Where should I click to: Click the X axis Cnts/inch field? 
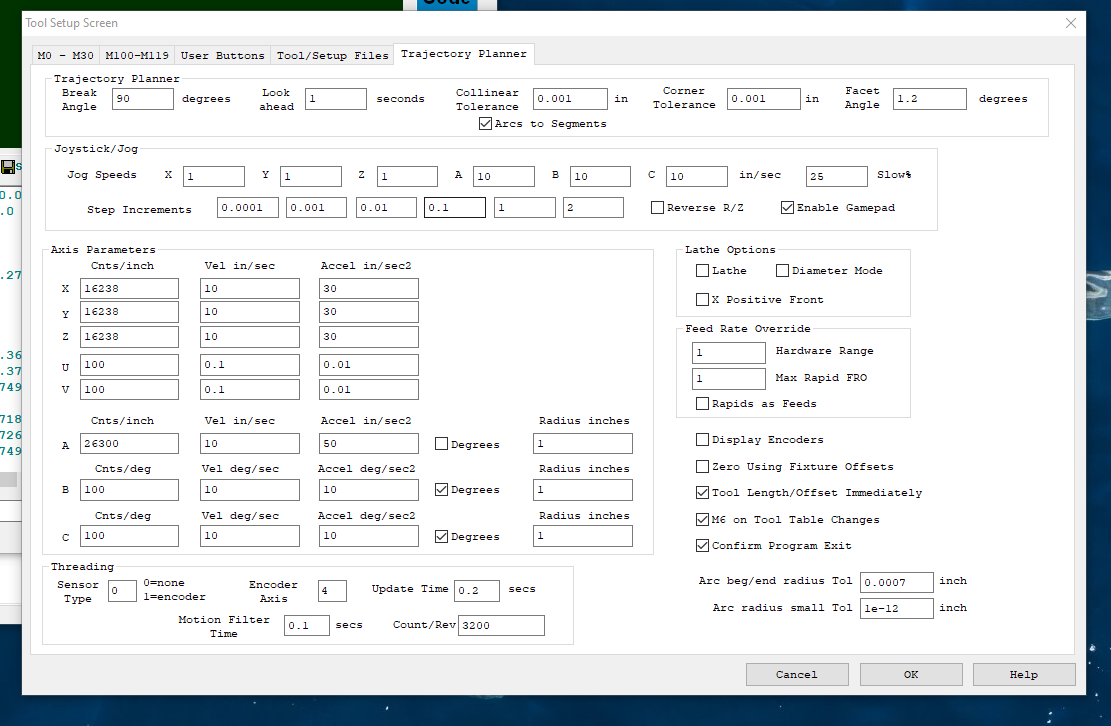(x=129, y=289)
